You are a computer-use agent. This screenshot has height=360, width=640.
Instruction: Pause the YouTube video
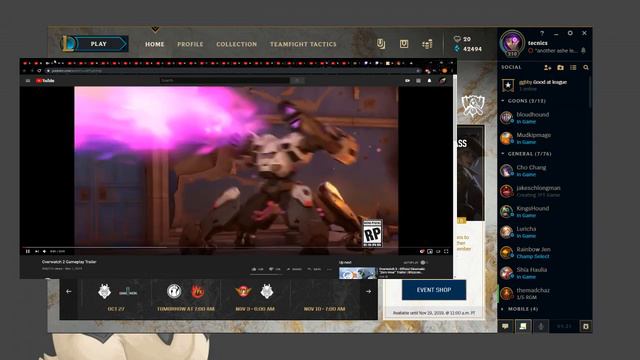[28, 251]
